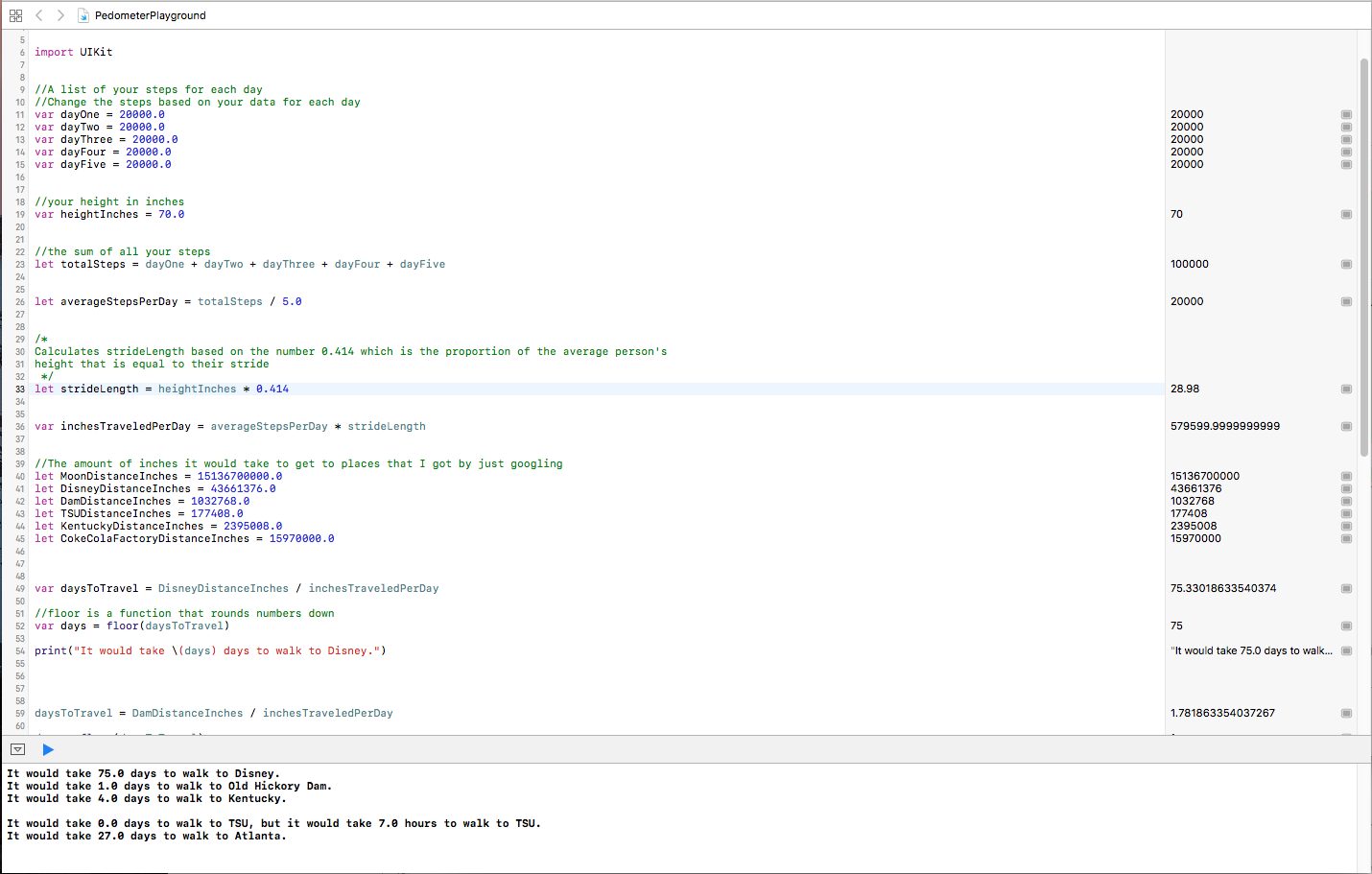
Task: Click comment '//floor is a function that rounds'
Action: click(x=184, y=613)
